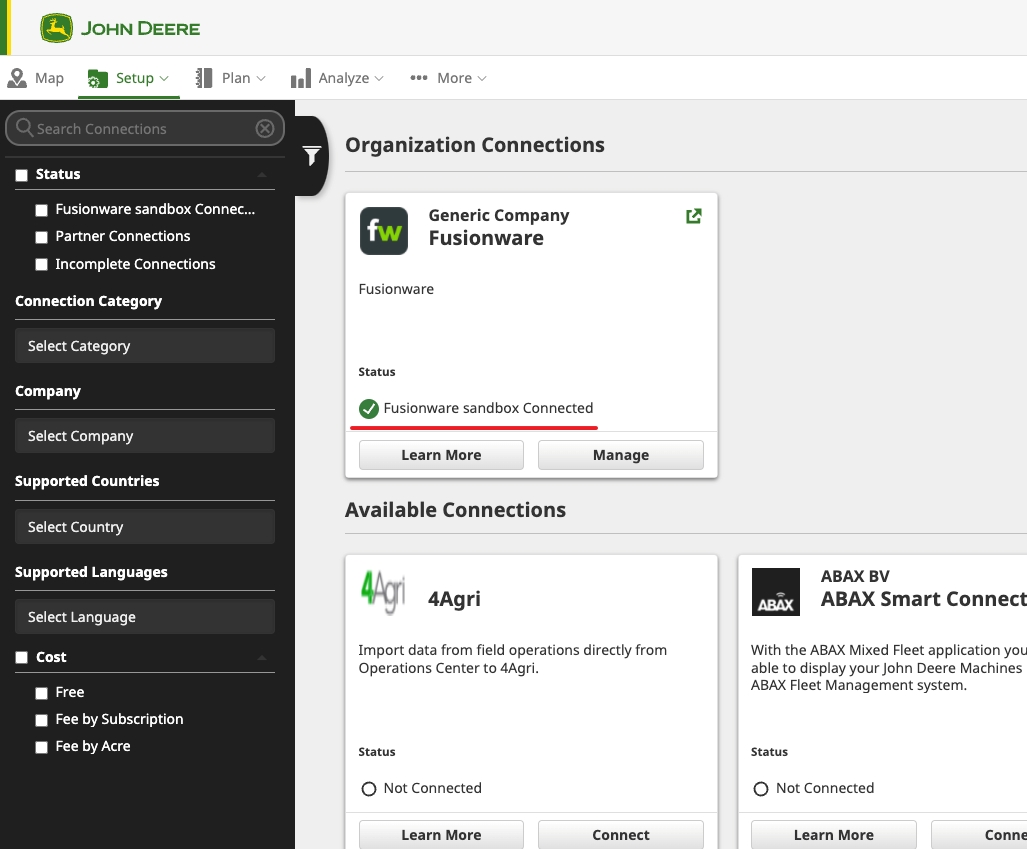Toggle the filter funnel panel icon
The image size is (1027, 849).
point(312,156)
